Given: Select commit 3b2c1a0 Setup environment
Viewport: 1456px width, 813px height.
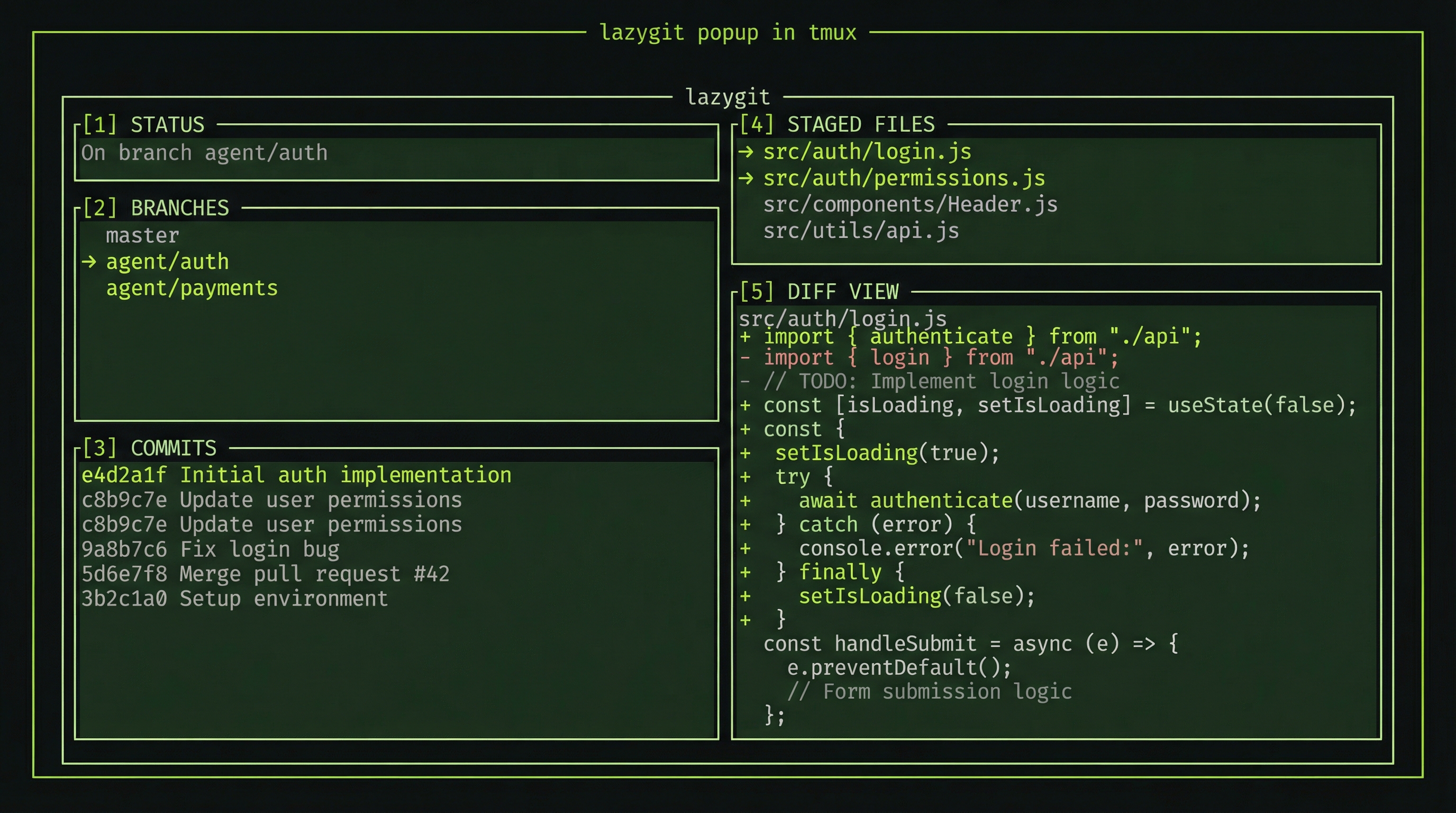Looking at the screenshot, I should coord(234,598).
